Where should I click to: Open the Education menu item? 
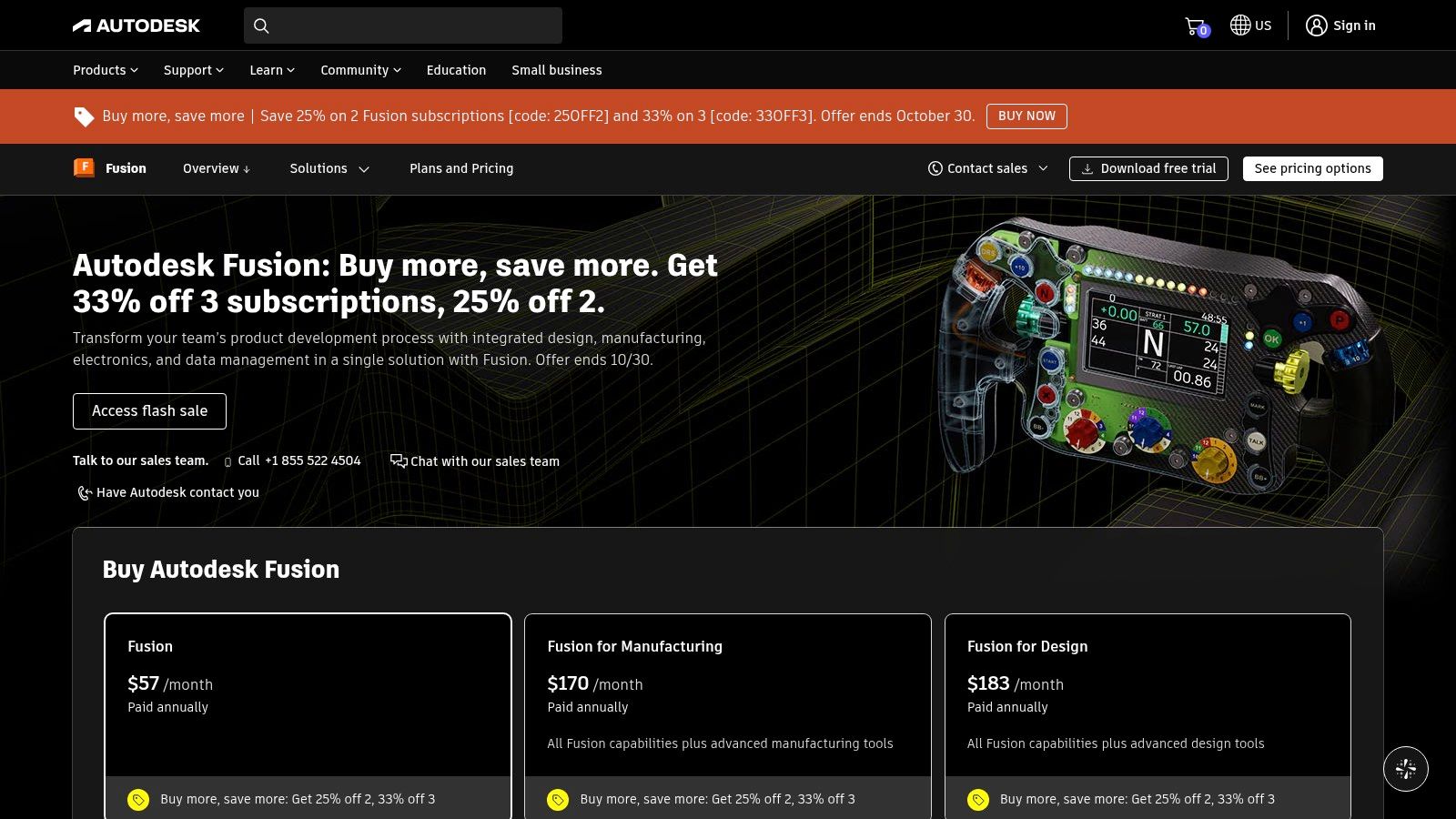pyautogui.click(x=456, y=70)
